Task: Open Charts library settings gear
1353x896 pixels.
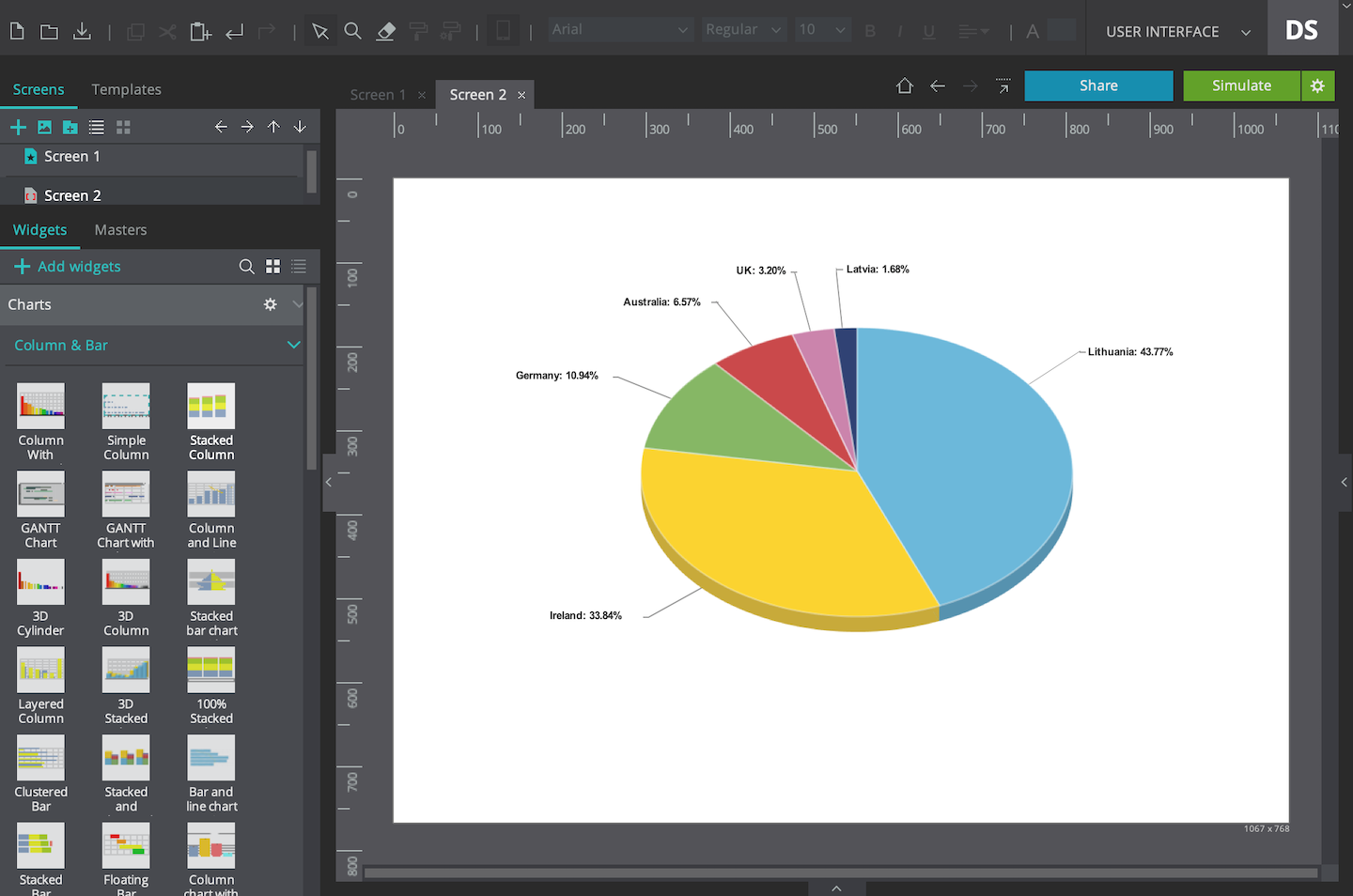Action: click(x=271, y=304)
